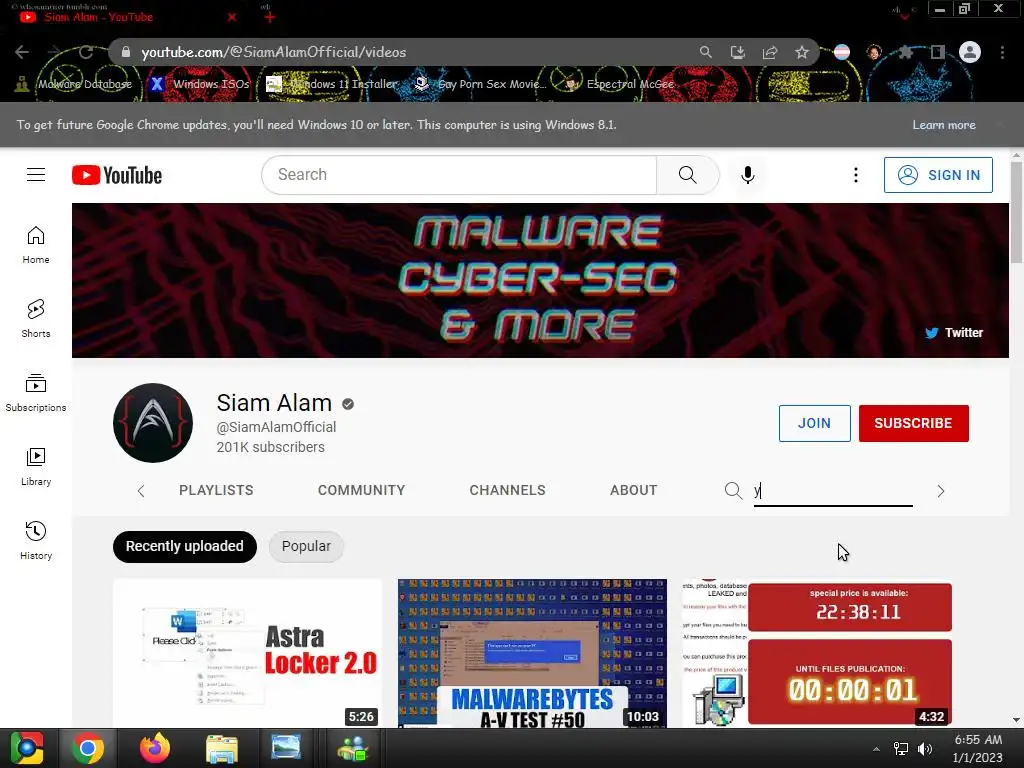
Task: Switch to the CHANNELS tab
Action: 507,490
